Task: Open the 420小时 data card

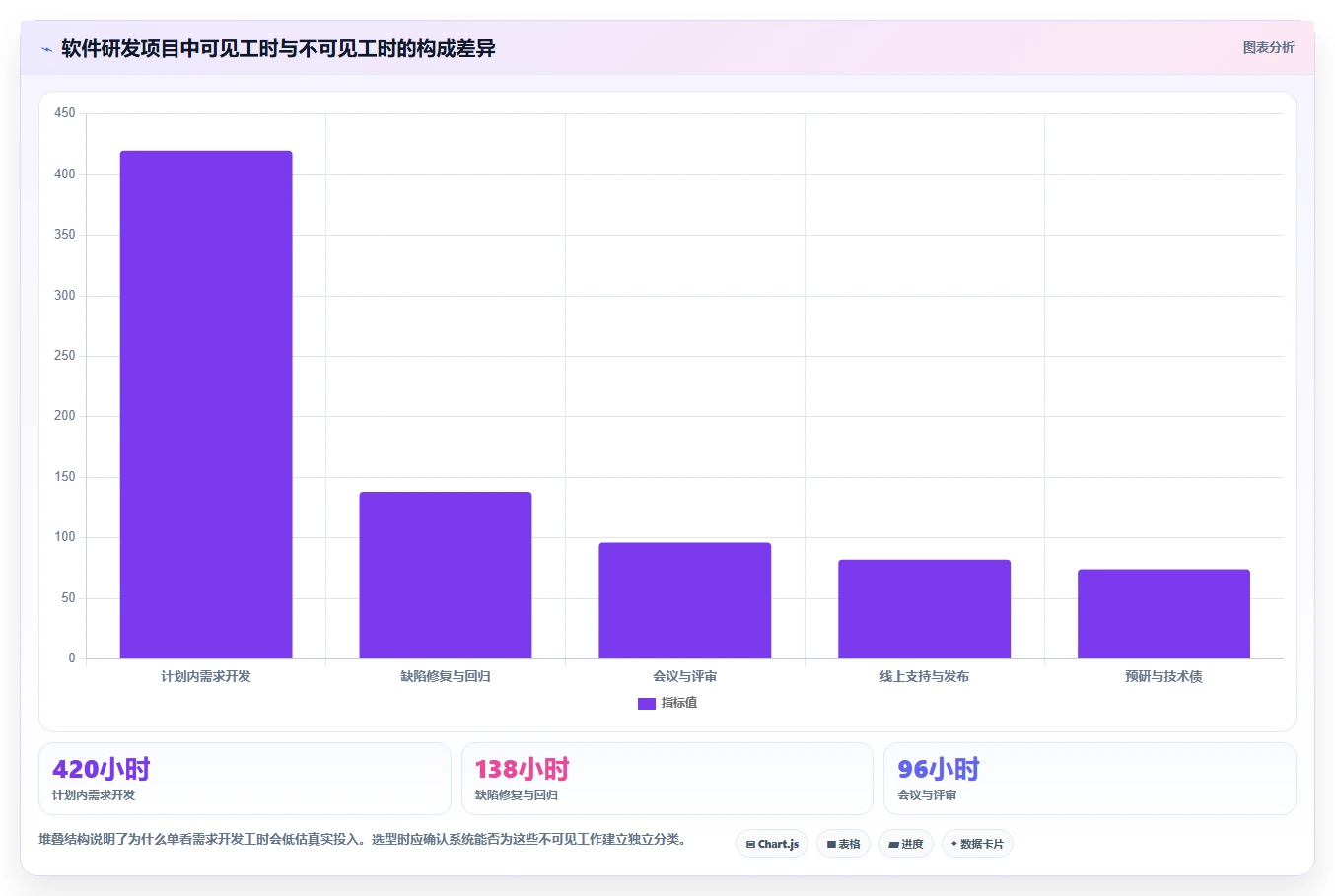Action: 245,779
